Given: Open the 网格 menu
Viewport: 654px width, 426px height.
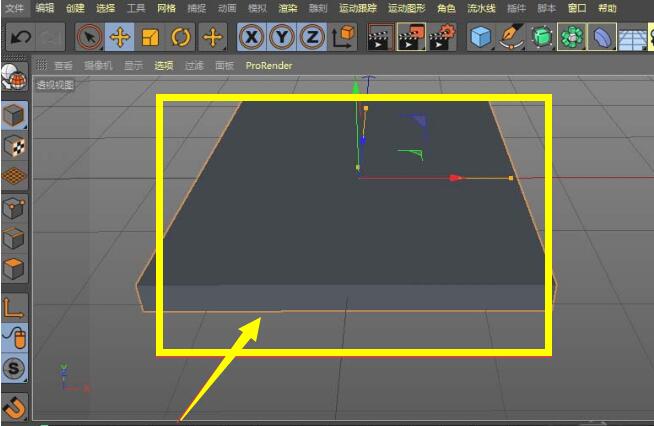Looking at the screenshot, I should click(x=166, y=8).
